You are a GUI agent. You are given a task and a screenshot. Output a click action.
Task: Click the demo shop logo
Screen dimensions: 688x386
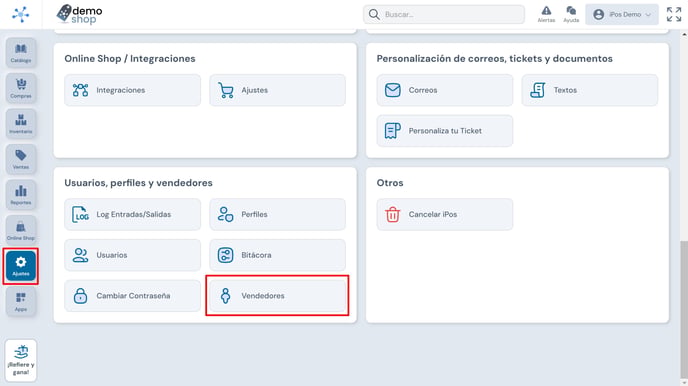click(x=79, y=14)
